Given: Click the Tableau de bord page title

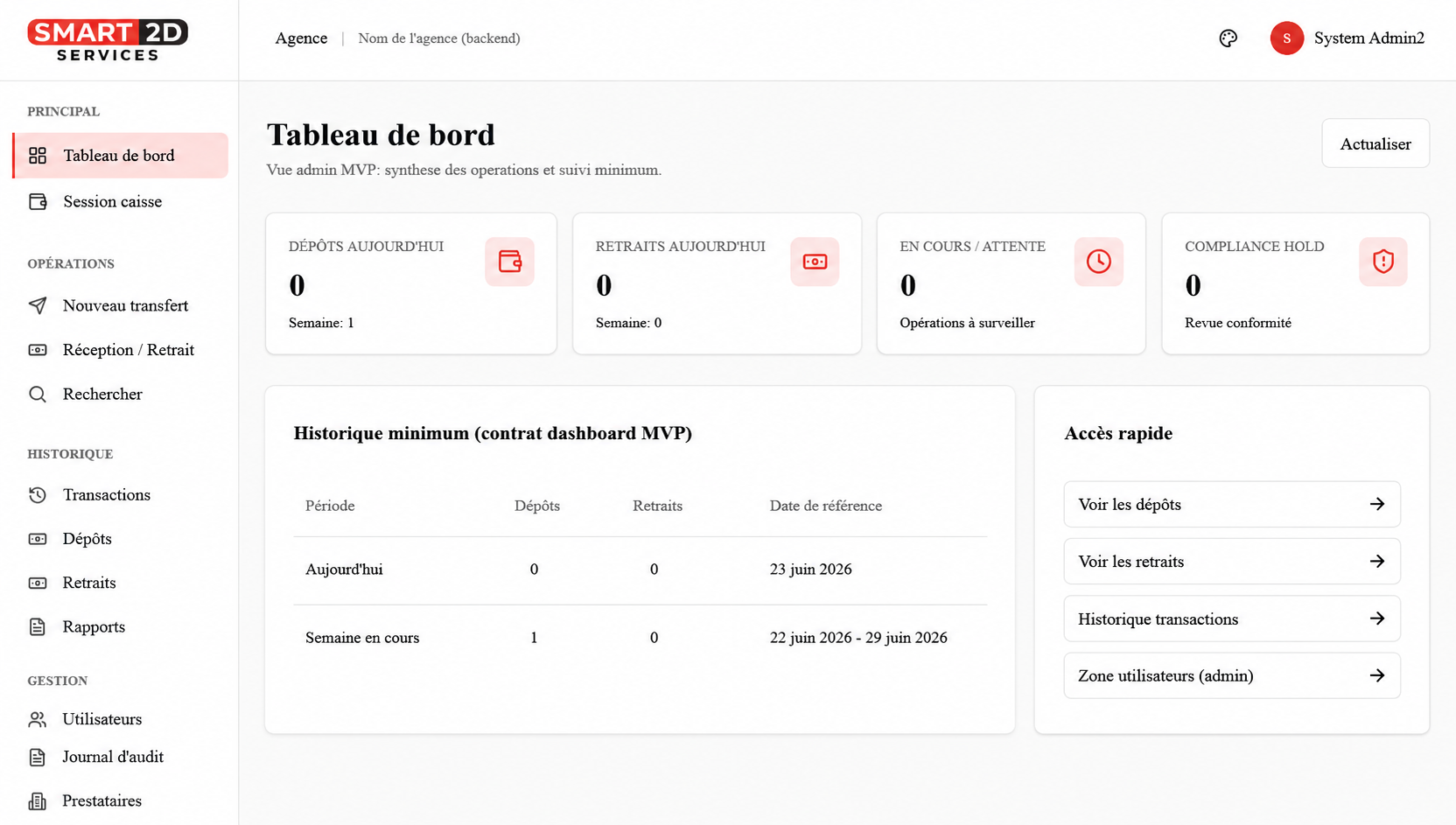Looking at the screenshot, I should coord(381,135).
